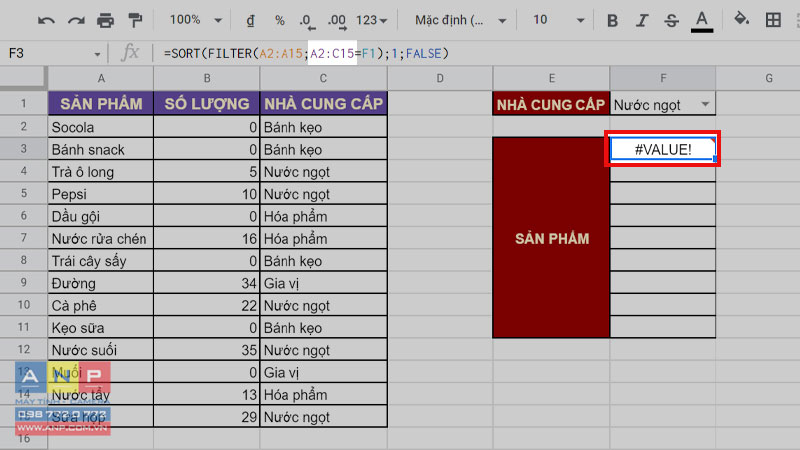Select cell F3 showing #VALUE!
The width and height of the screenshot is (800, 450).
point(663,149)
